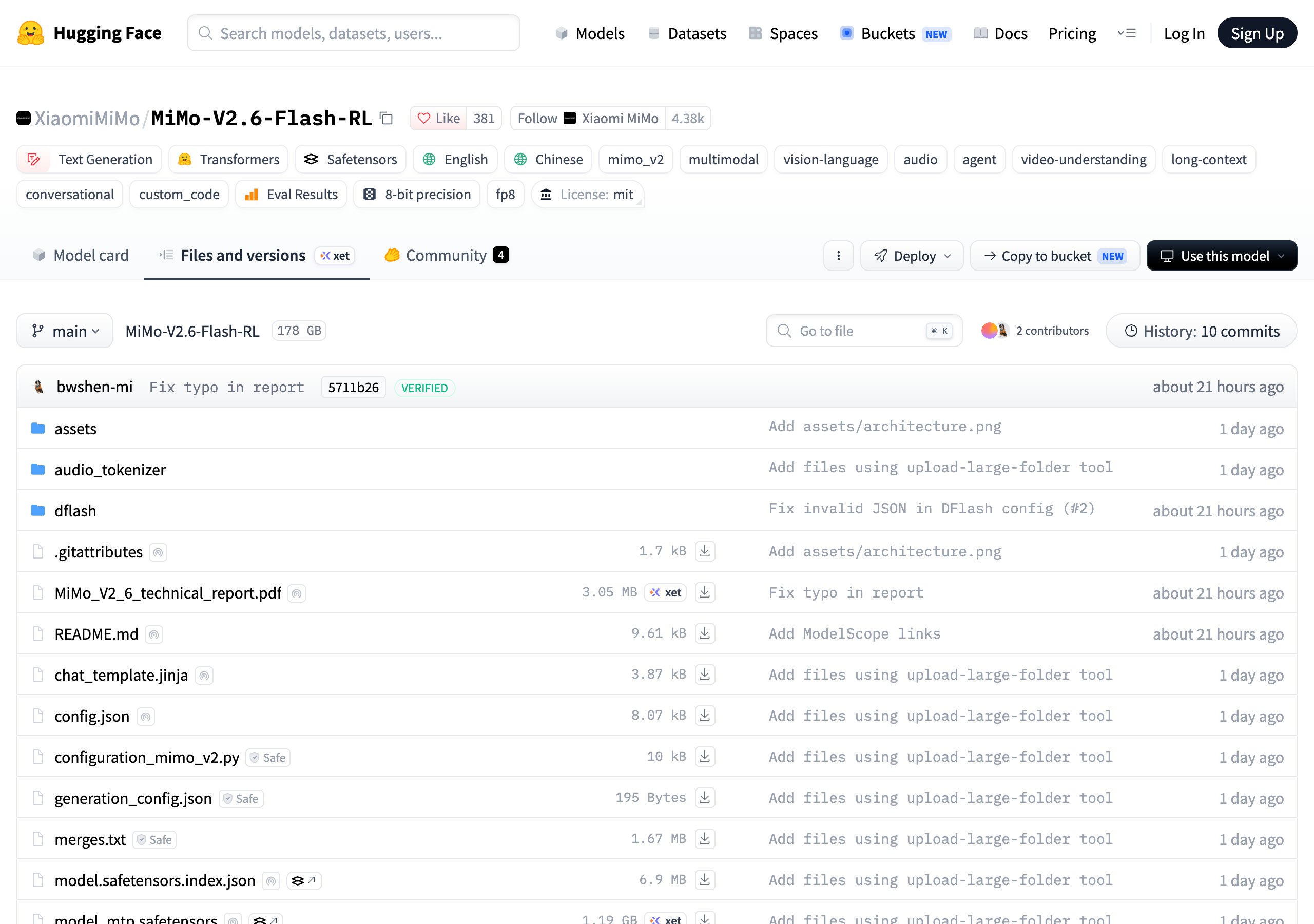Download configuration_mimo_v2.py file
The width and height of the screenshot is (1314, 924).
[x=705, y=757]
